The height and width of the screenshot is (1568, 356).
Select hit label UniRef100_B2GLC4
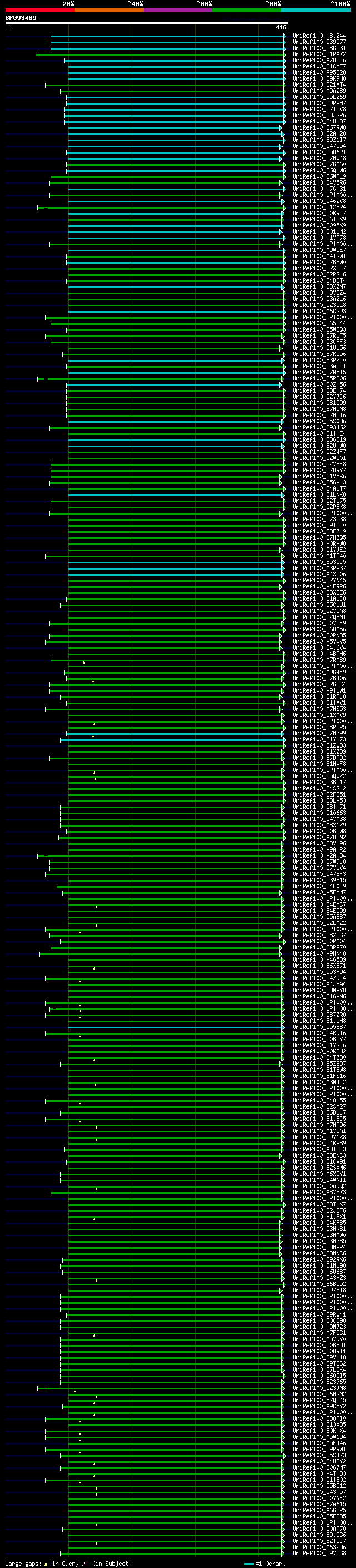(319, 684)
